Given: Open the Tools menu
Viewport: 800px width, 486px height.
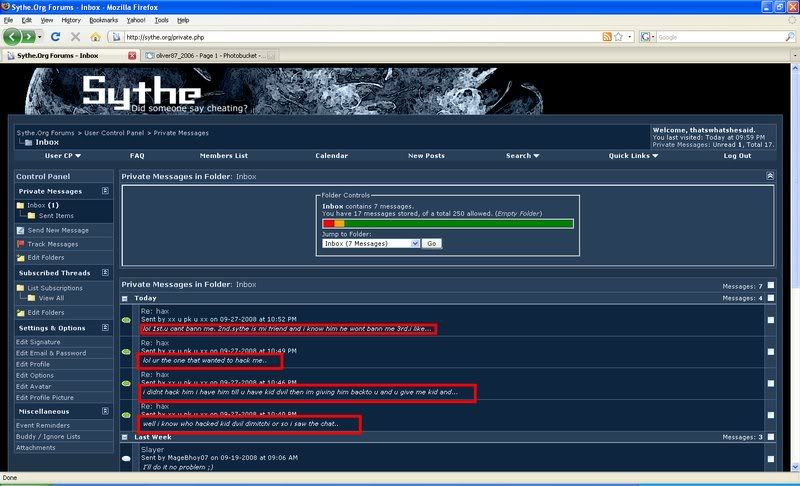Looking at the screenshot, I should point(161,20).
